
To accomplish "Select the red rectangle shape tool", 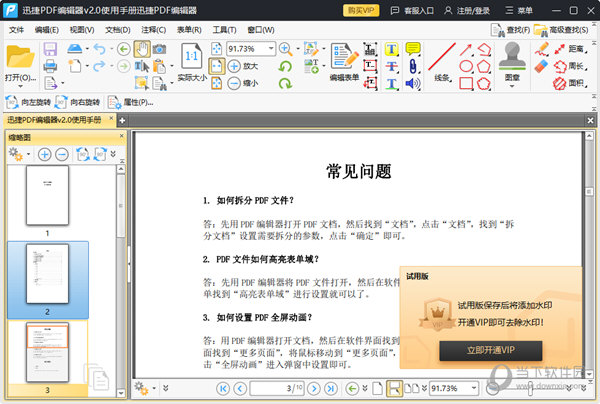I will [x=466, y=83].
